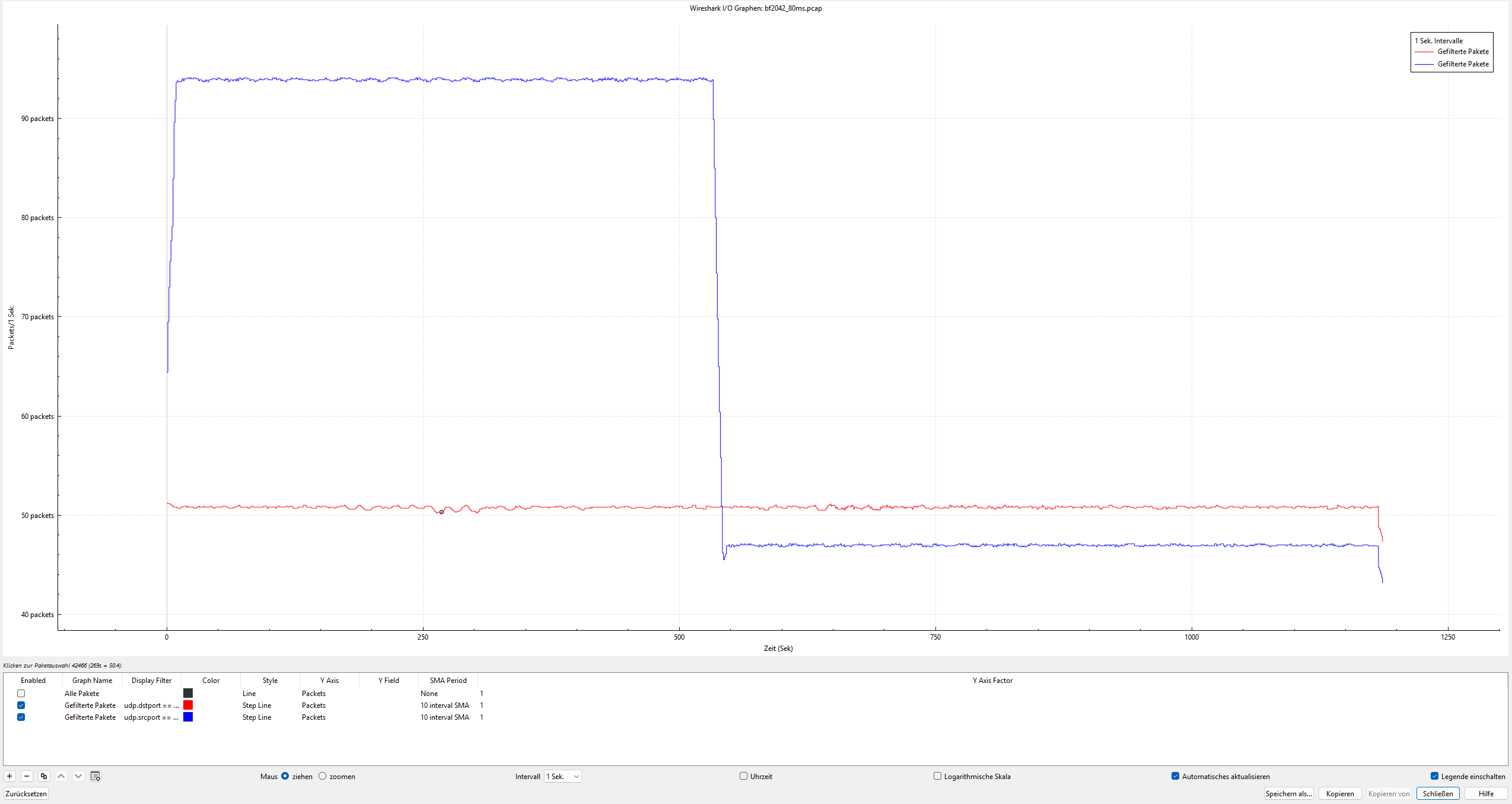Click the Zeit (Sek) axis title

[x=778, y=649]
